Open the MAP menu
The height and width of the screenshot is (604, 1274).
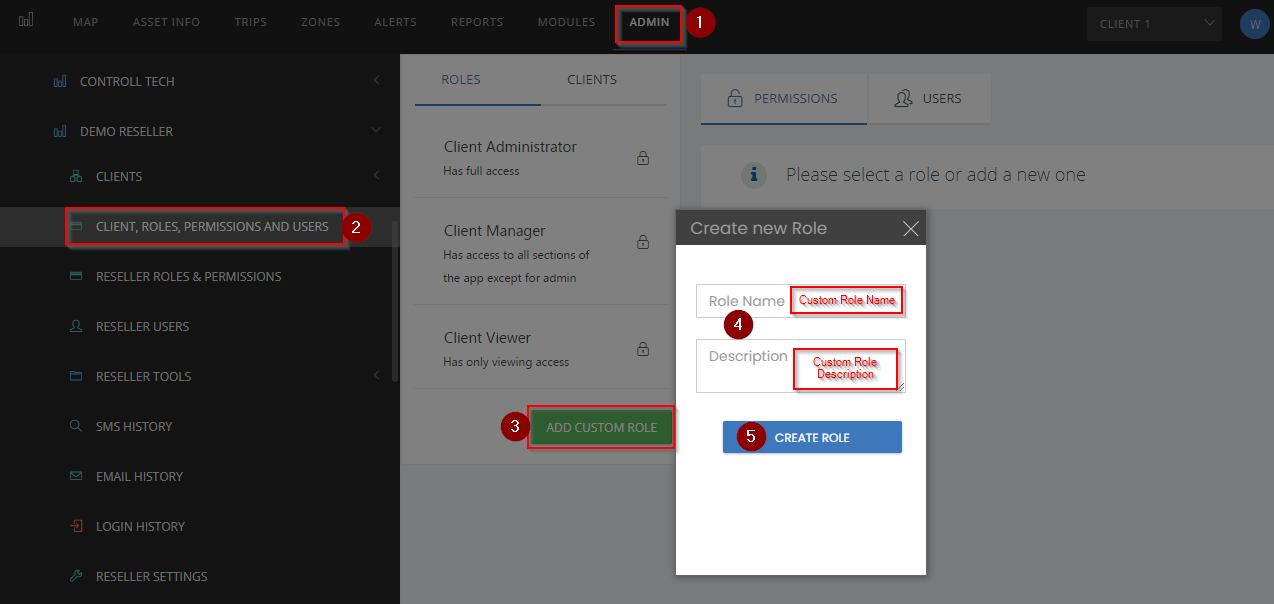point(86,22)
